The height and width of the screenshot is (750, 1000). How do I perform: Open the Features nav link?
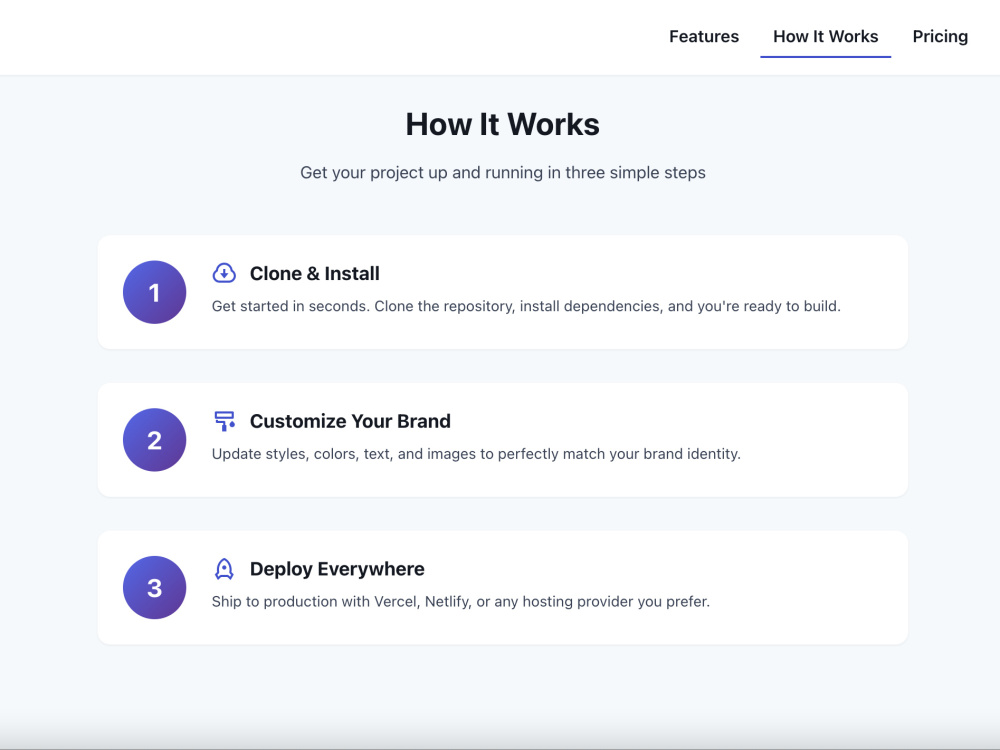click(703, 36)
